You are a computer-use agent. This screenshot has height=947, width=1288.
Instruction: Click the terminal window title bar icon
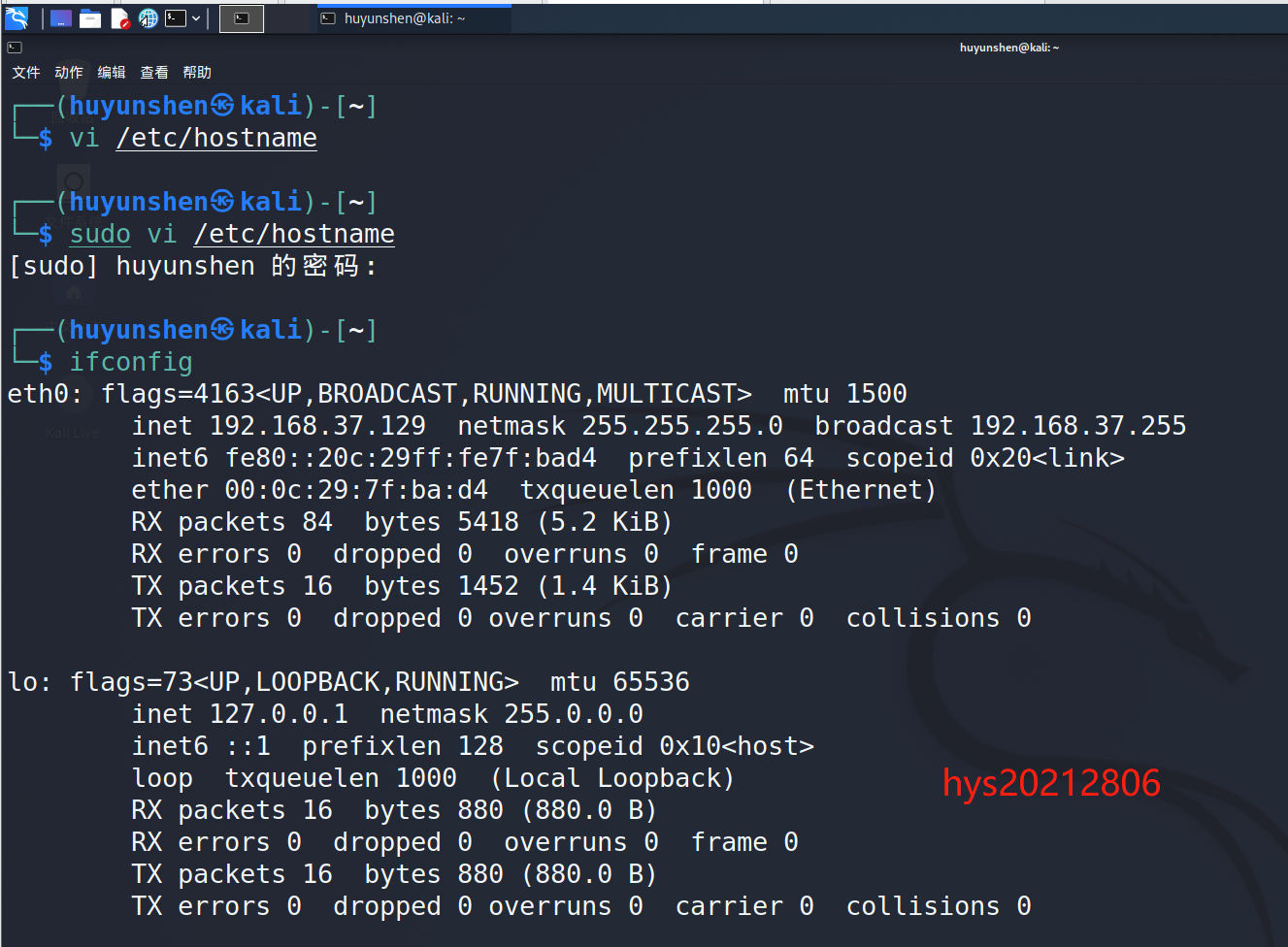tap(14, 48)
